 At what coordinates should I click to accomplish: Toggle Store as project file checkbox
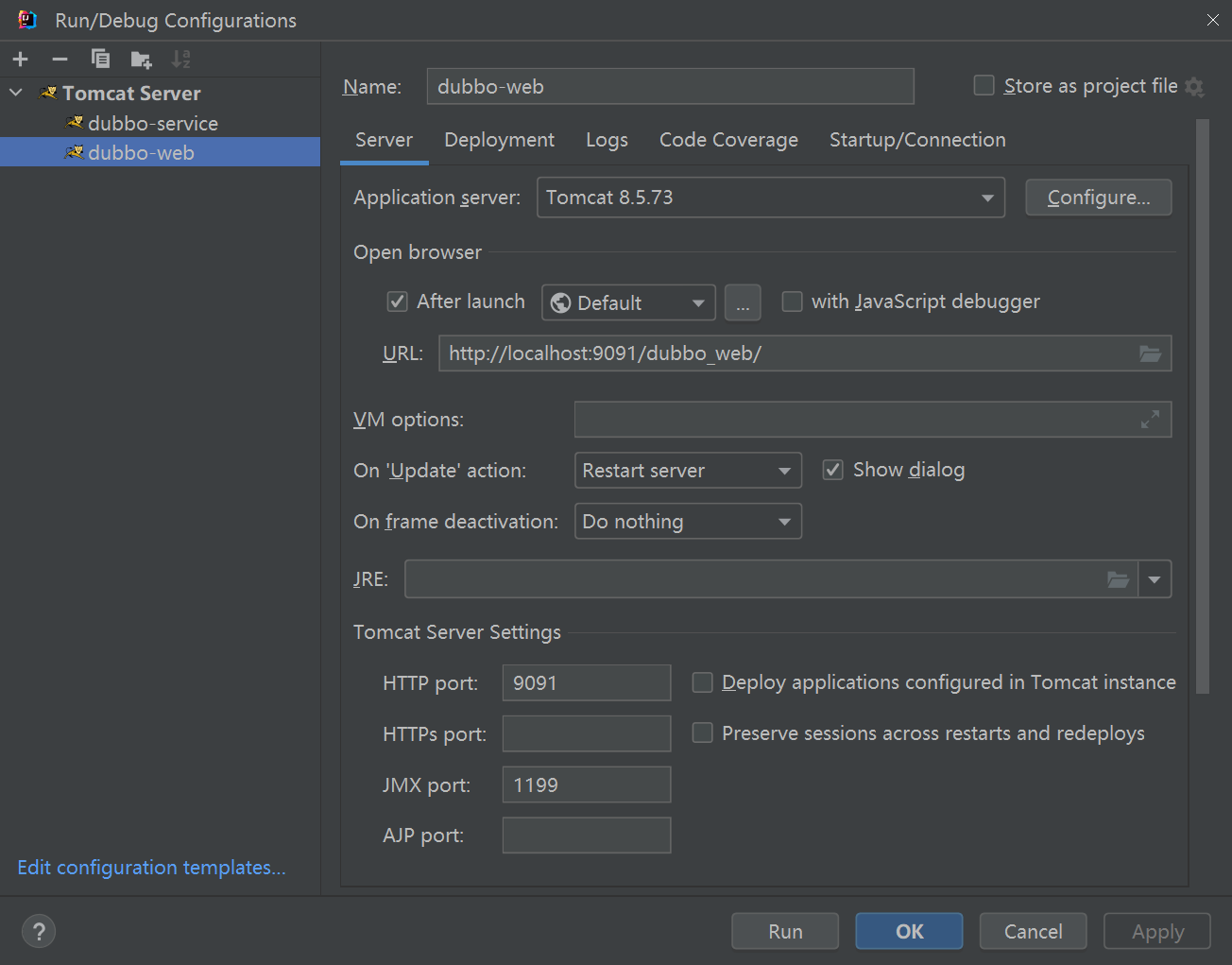pos(984,86)
